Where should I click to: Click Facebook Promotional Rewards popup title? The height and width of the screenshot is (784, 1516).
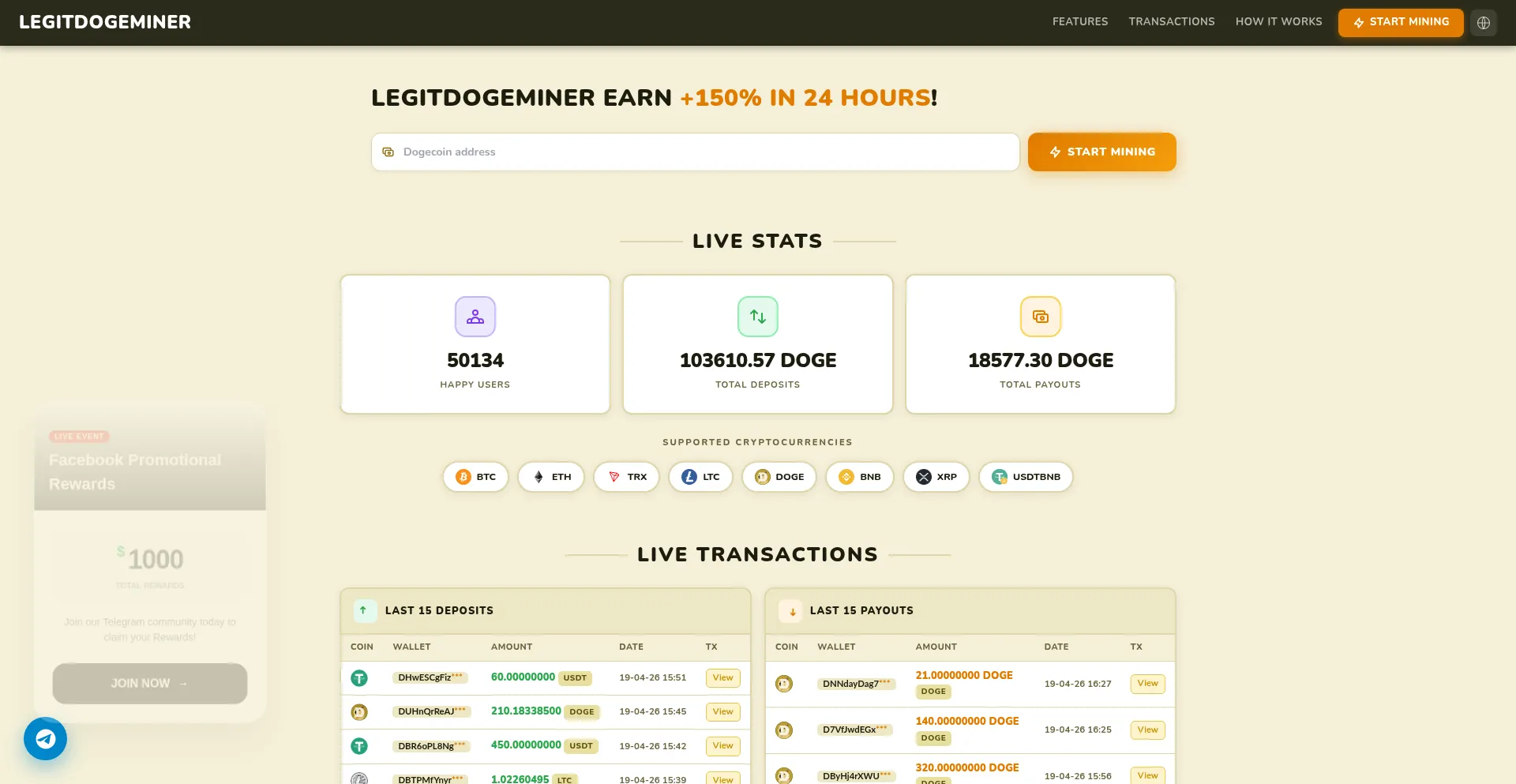(x=135, y=472)
